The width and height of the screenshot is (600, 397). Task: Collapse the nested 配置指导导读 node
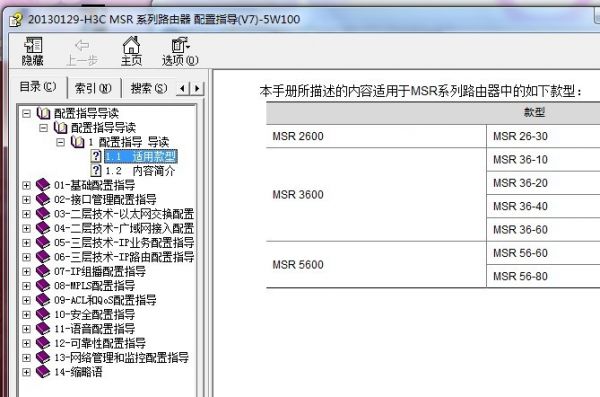point(44,127)
